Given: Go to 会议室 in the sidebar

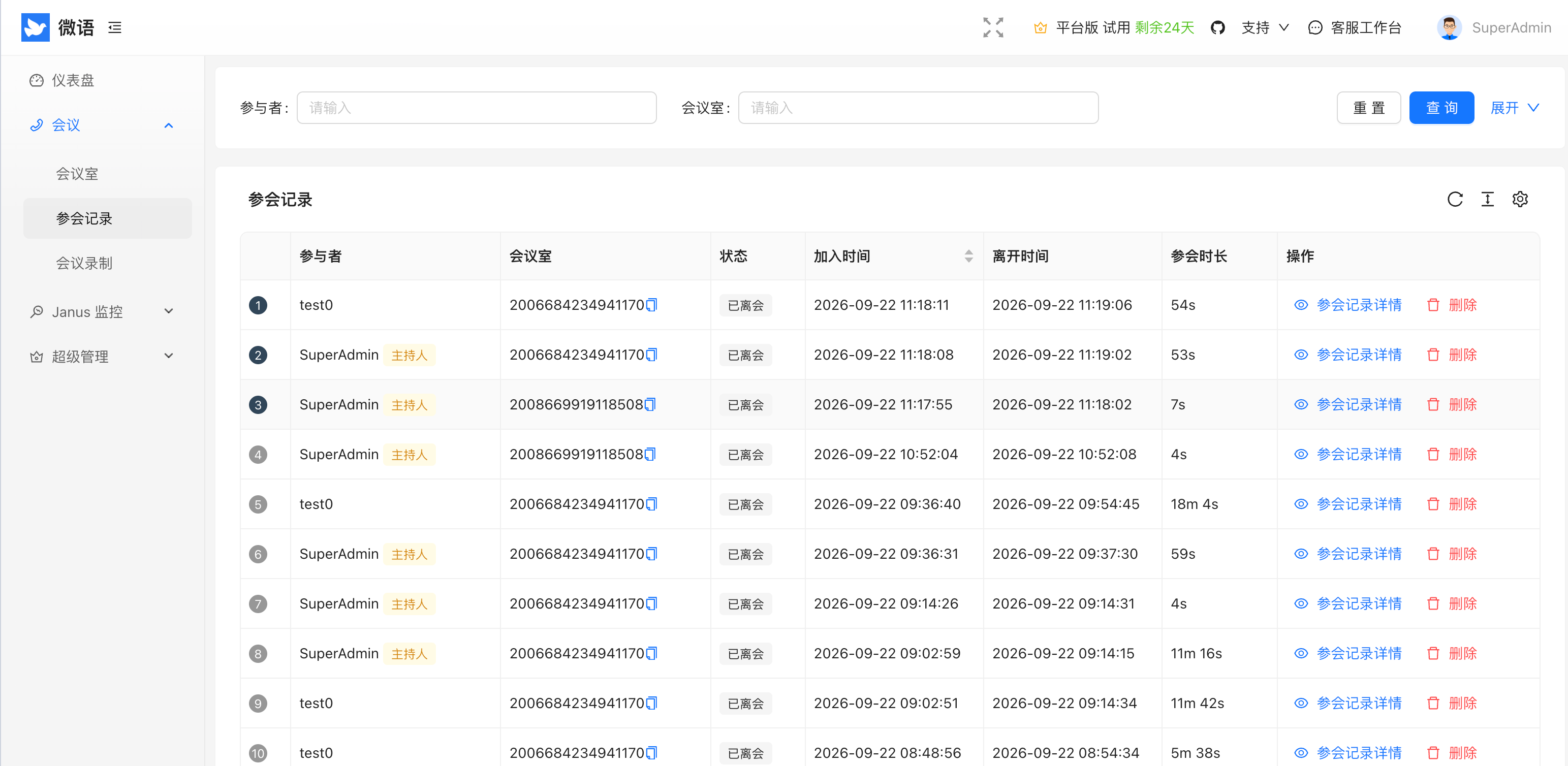Looking at the screenshot, I should (x=108, y=174).
